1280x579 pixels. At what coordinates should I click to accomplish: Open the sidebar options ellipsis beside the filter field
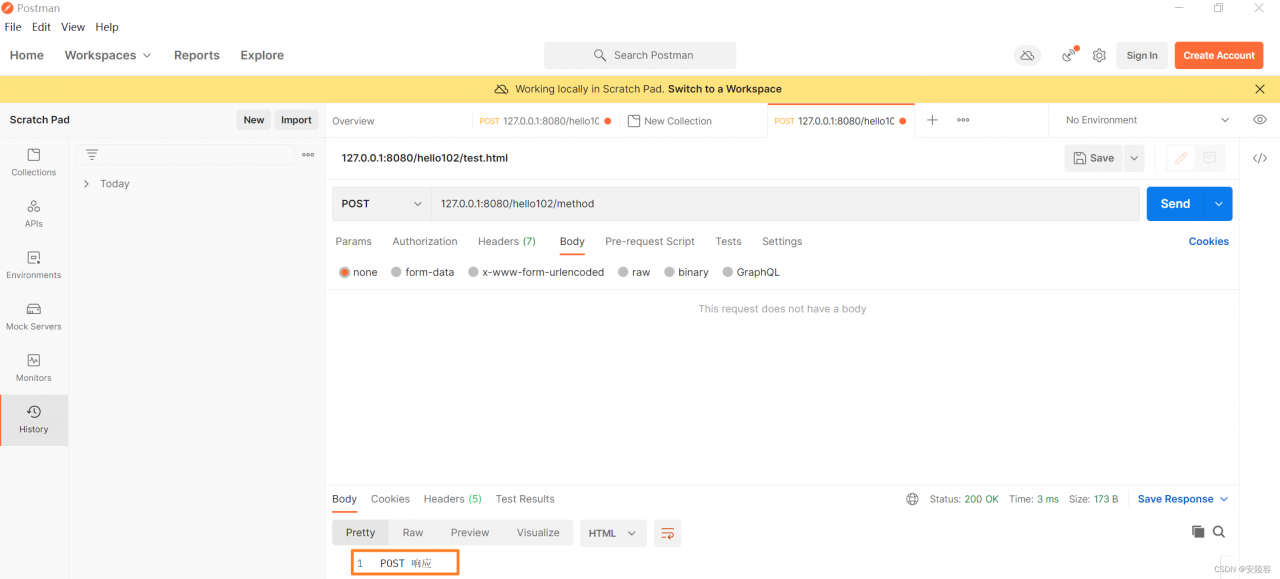(308, 155)
